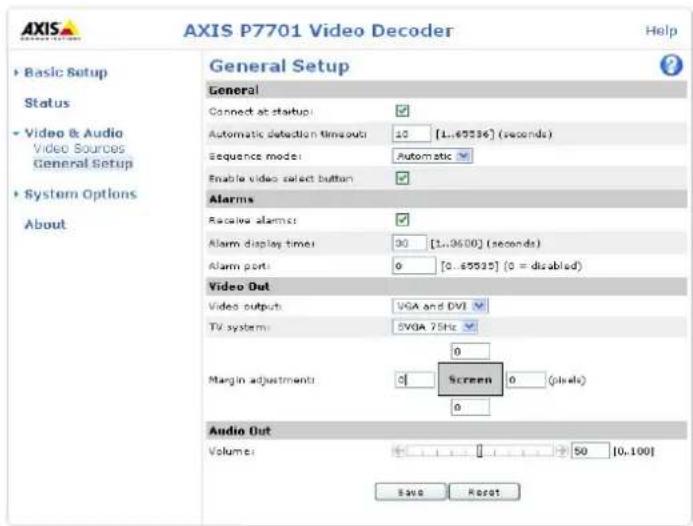Select Video Sources in sidebar
The image size is (693, 526).
click(x=79, y=149)
